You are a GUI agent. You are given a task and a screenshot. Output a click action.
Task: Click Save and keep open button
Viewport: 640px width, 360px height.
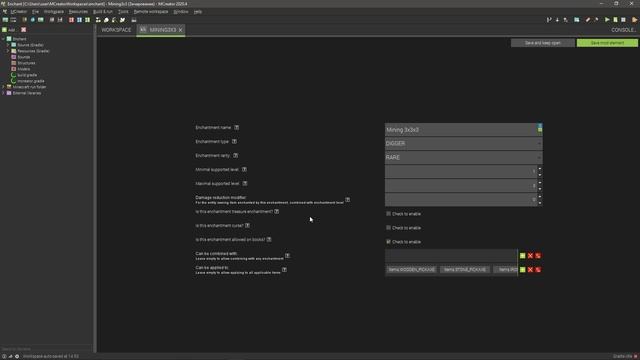pos(543,43)
